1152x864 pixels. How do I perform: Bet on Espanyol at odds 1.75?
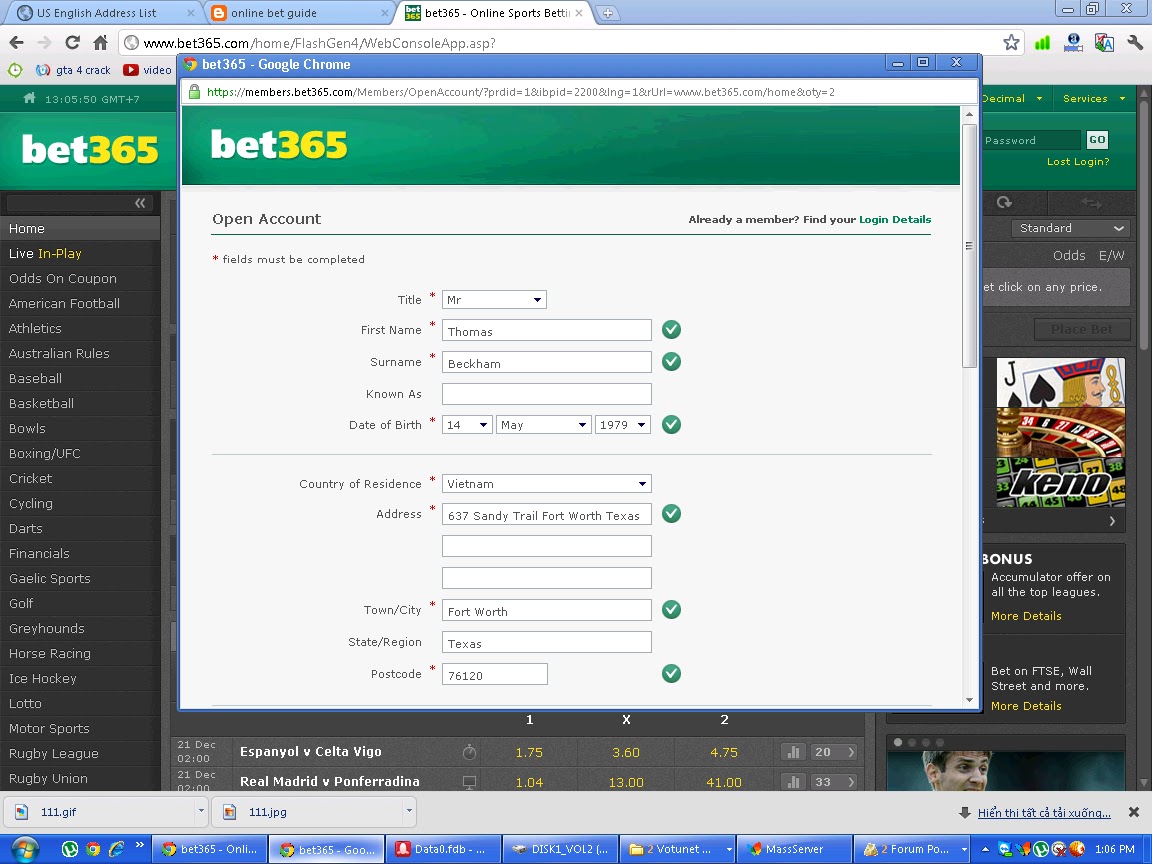click(x=529, y=752)
